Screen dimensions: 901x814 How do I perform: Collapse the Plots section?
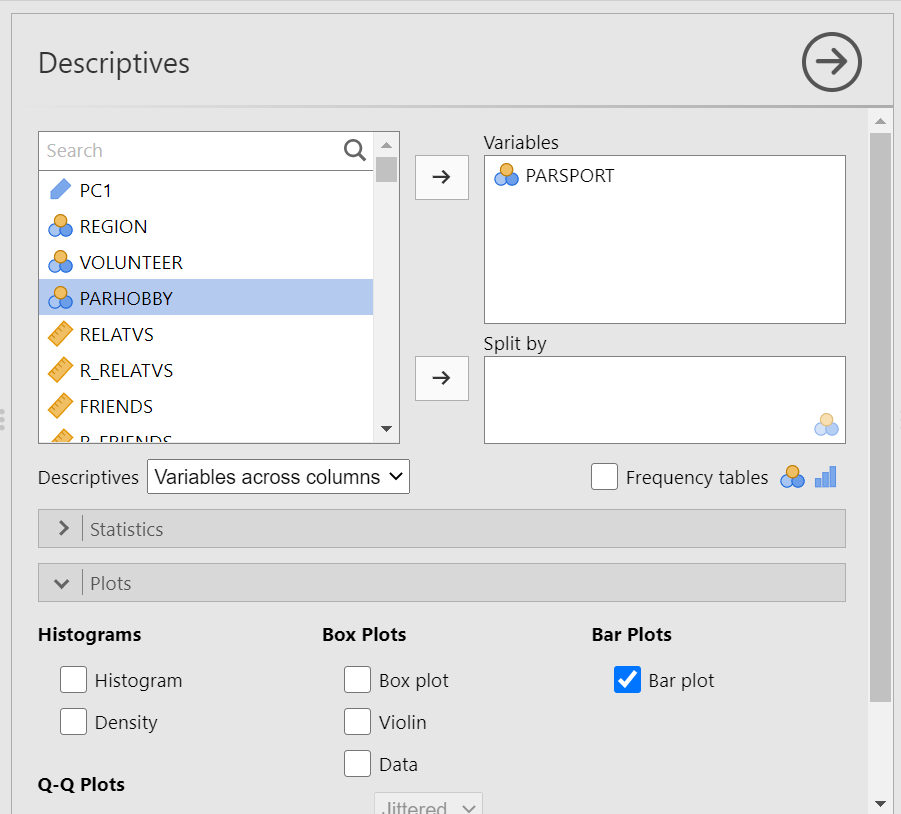coord(441,583)
